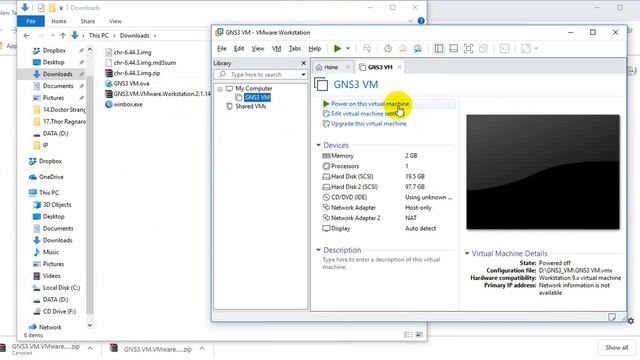Click the Network Adapter Host-only row
This screenshot has height=360, width=640.
387,208
